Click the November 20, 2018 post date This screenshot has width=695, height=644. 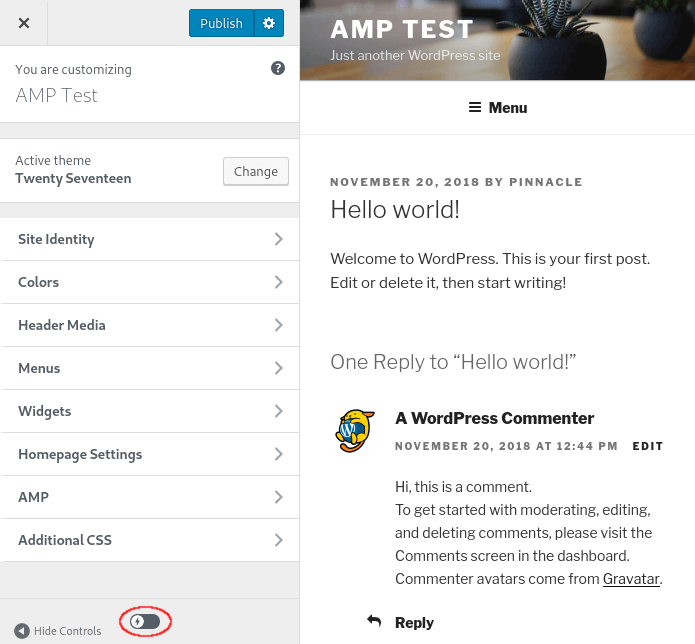(405, 182)
